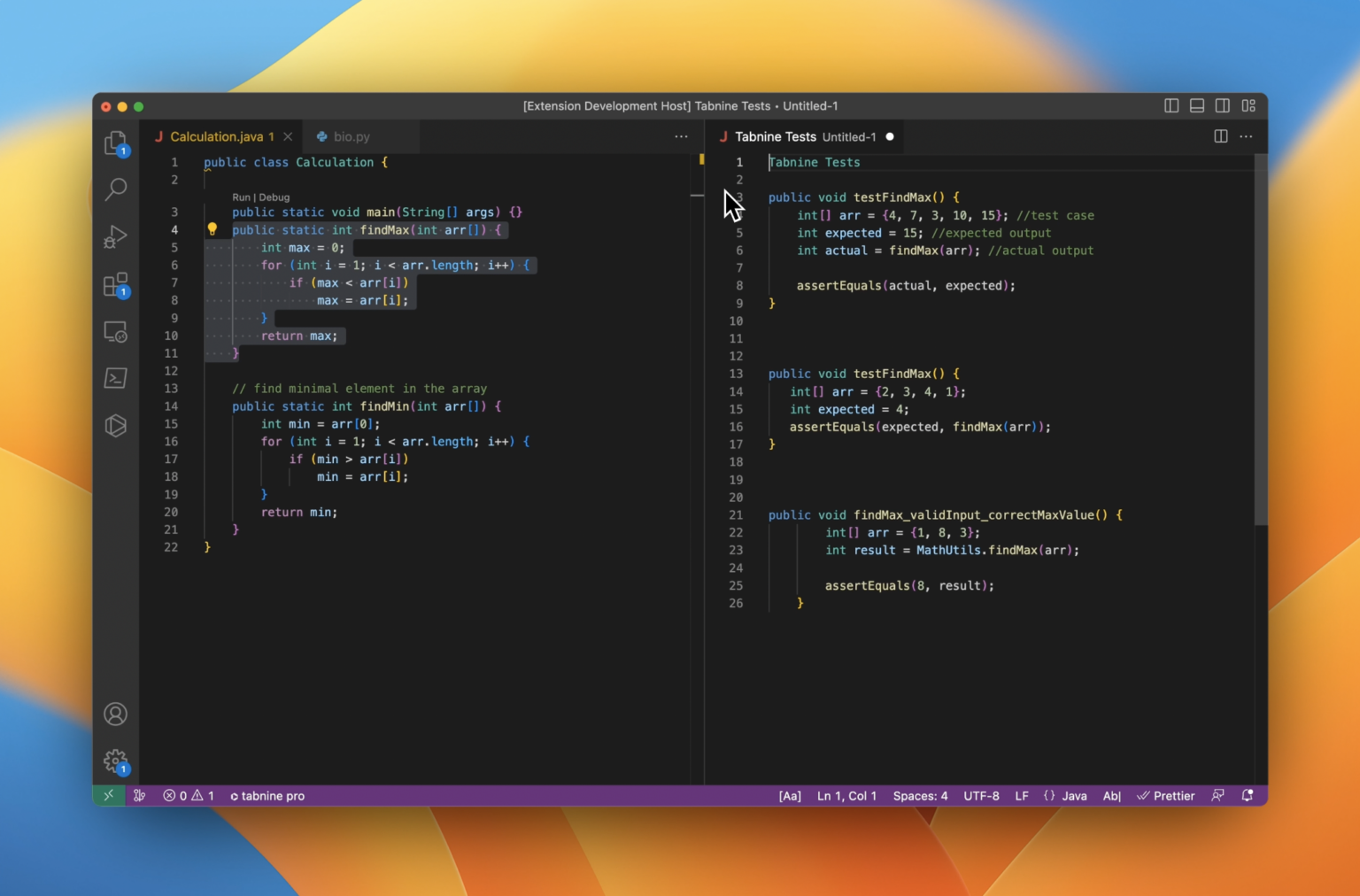
Task: Open the Manage gear icon
Action: [116, 761]
